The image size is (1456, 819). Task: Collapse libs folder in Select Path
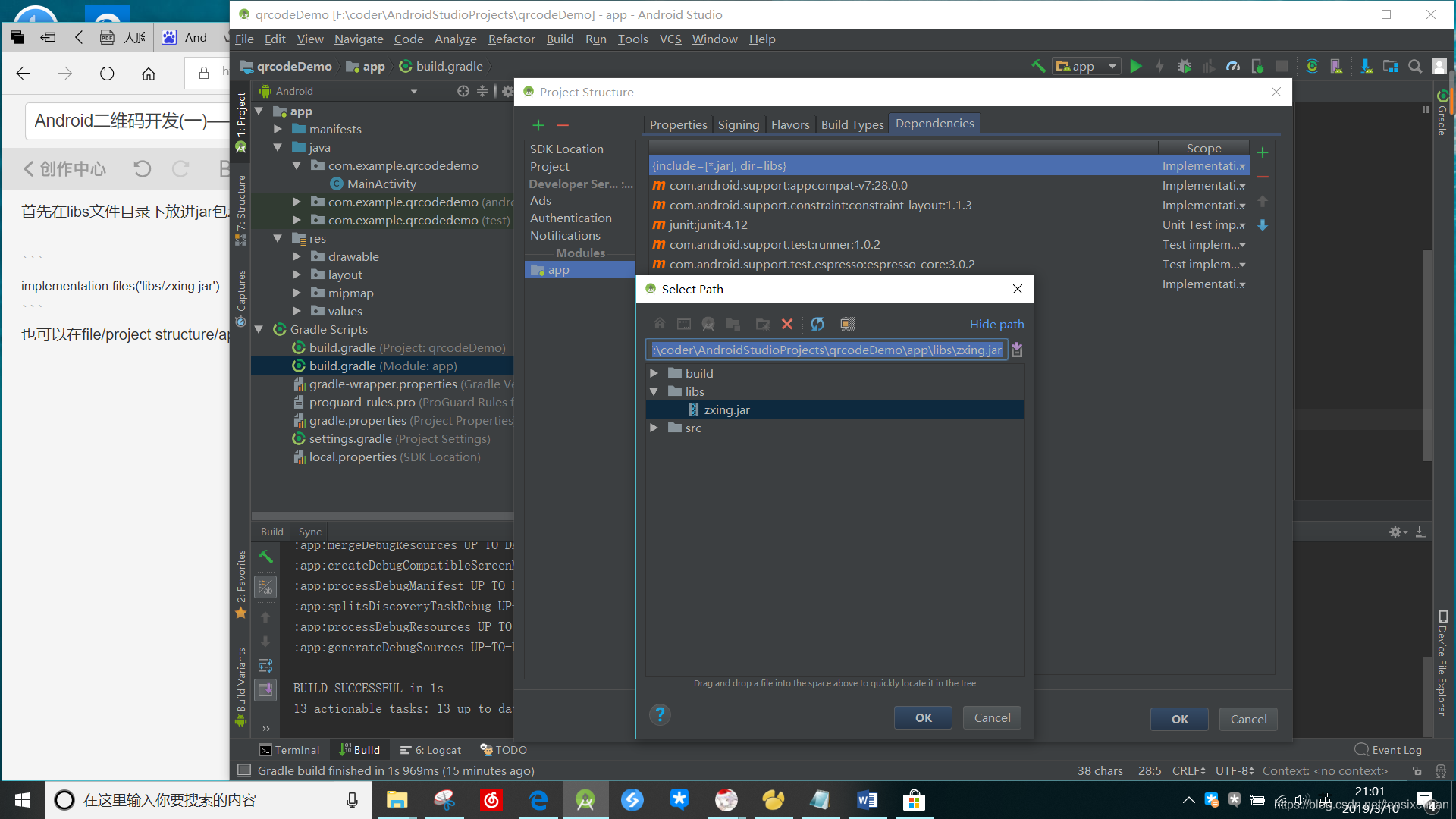[654, 391]
